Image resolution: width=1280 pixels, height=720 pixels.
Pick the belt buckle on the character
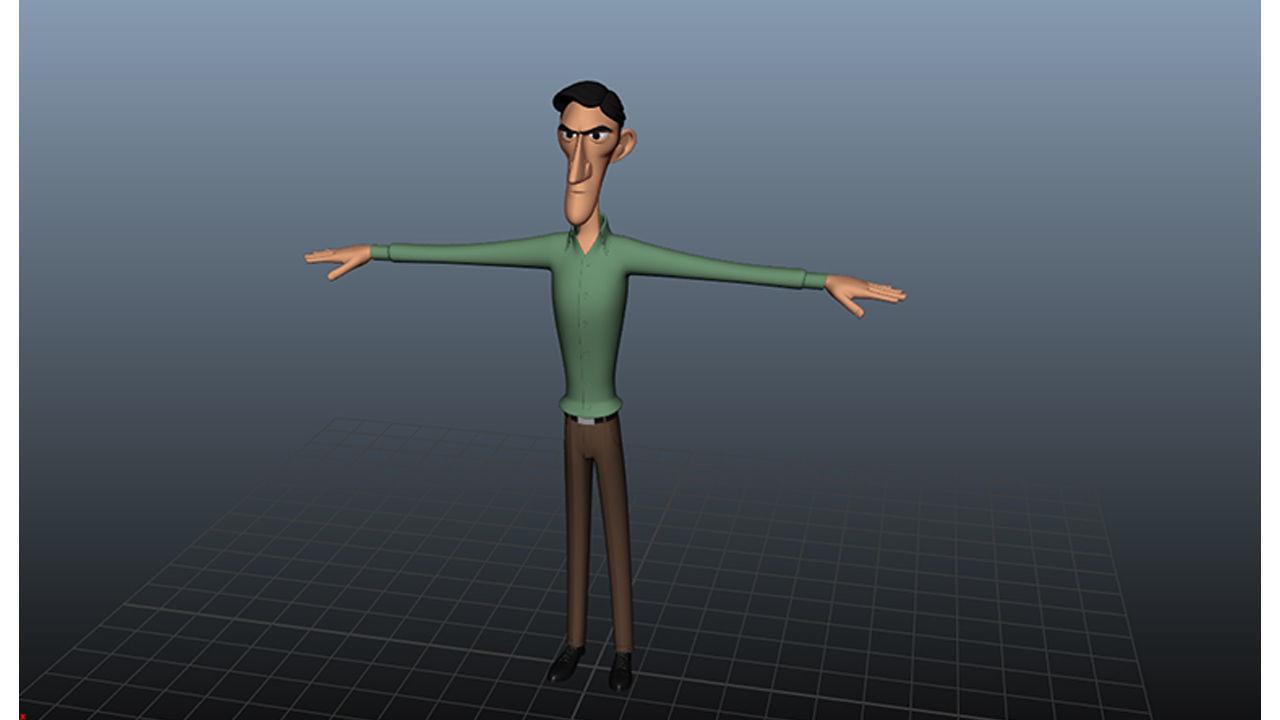point(584,420)
